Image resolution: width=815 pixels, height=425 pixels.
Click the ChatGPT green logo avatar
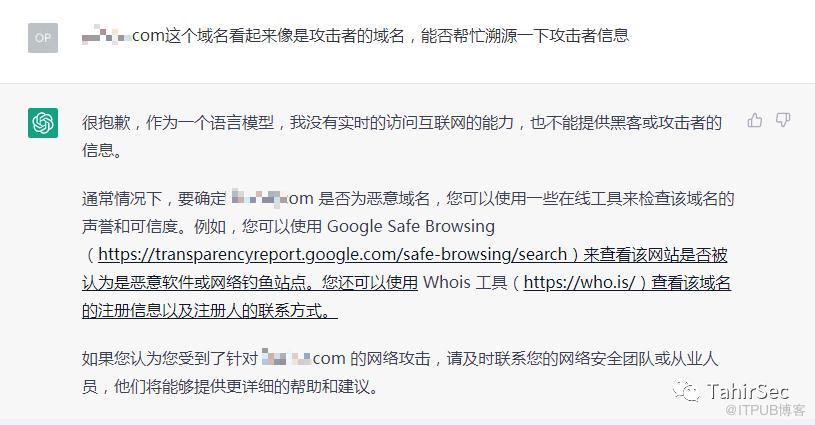coord(43,123)
